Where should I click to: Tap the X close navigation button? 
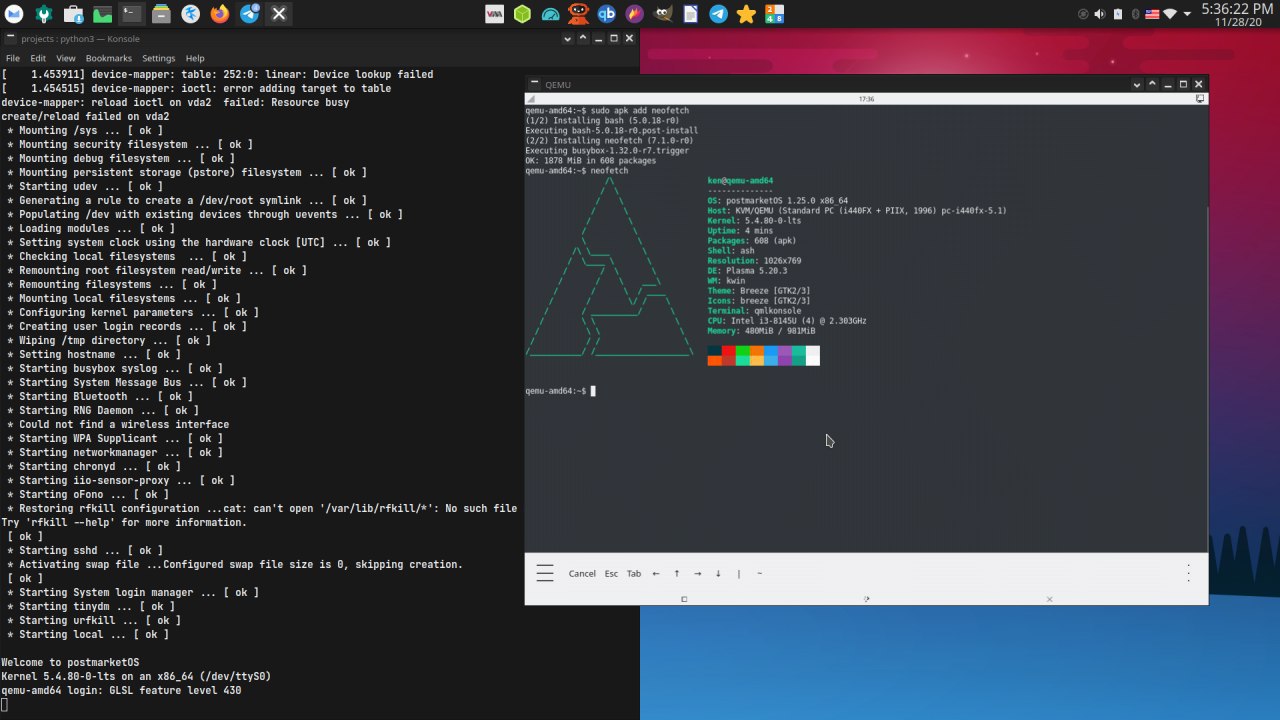(x=1049, y=599)
